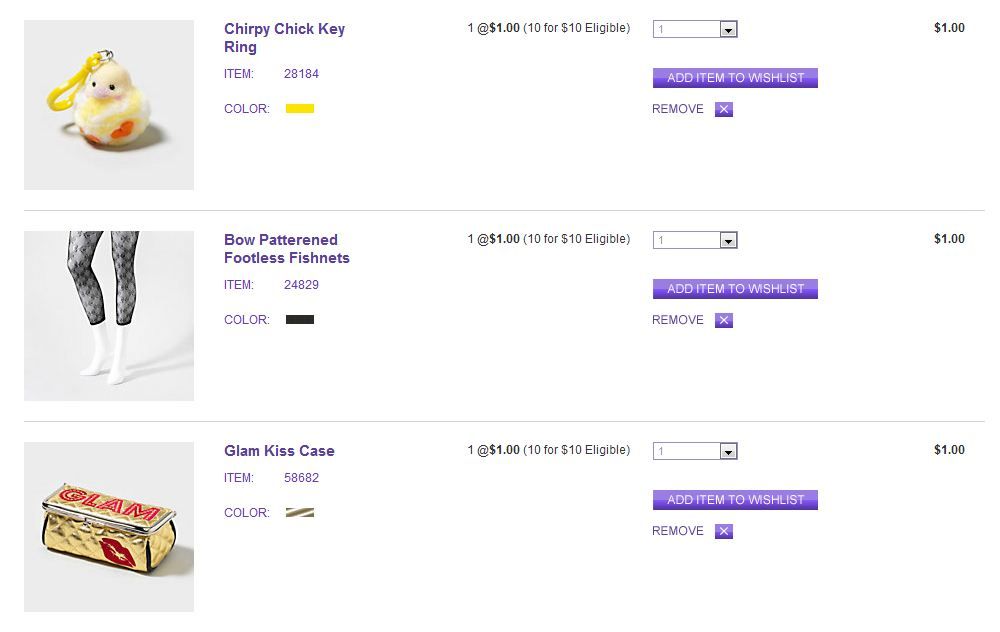Click the yellow color swatch for the key ring

click(300, 109)
